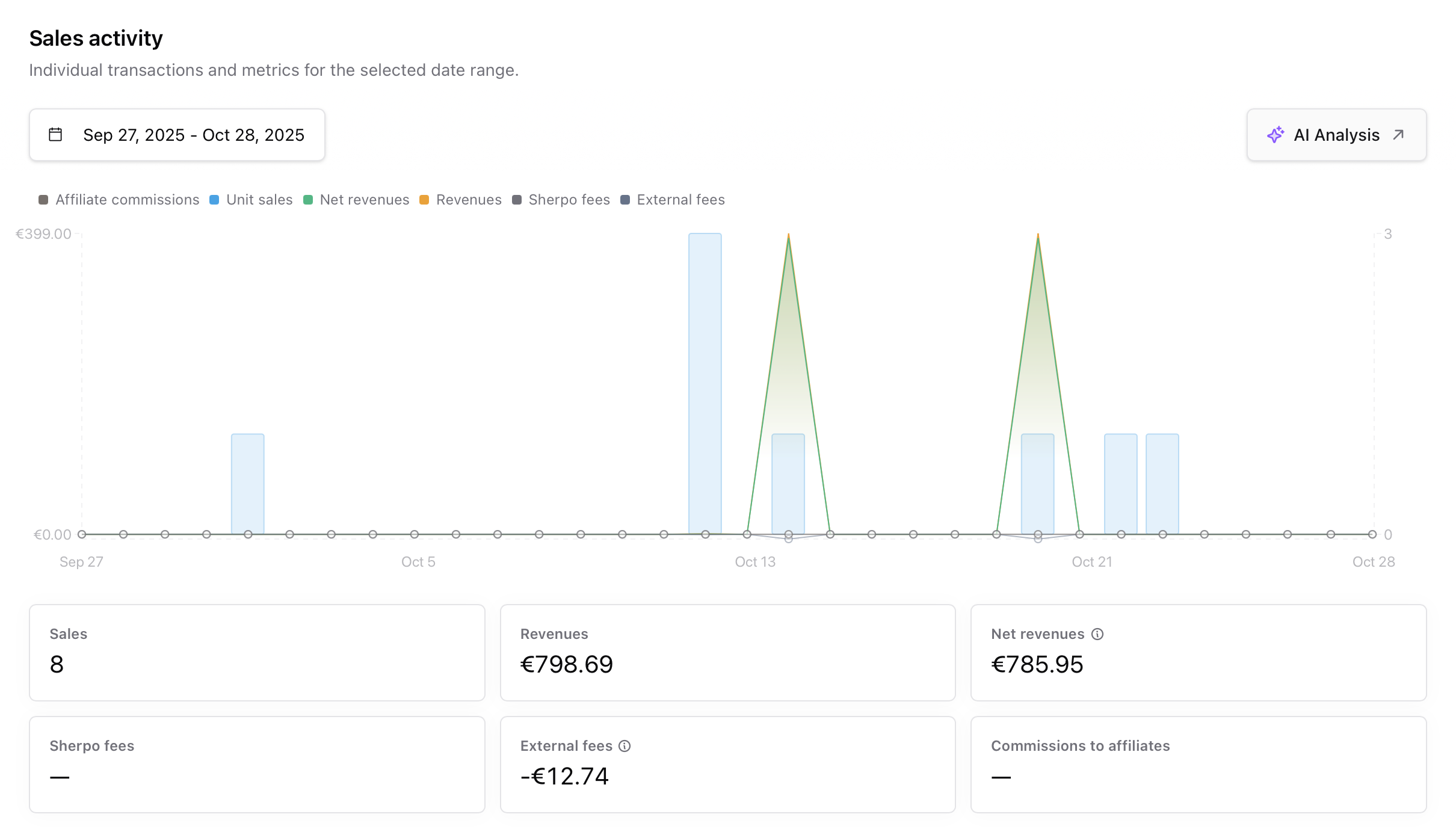Click the orange Revenues legend square

(x=425, y=199)
